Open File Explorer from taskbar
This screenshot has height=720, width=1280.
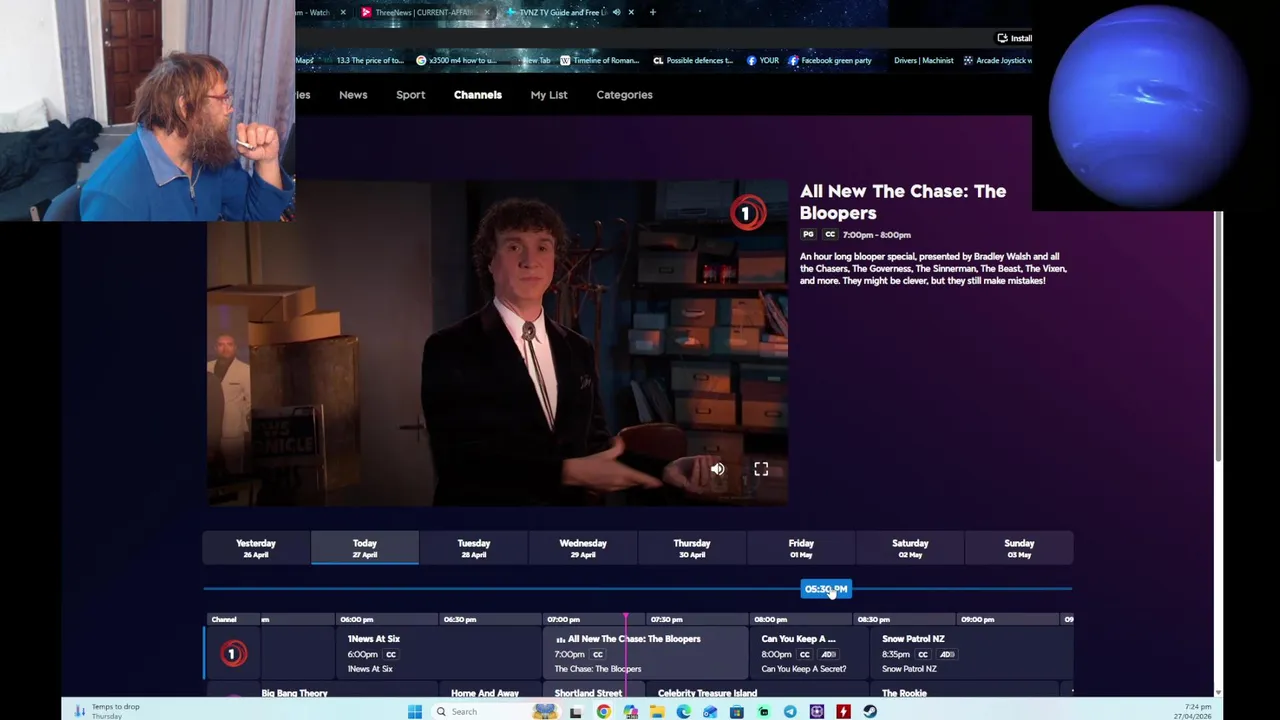click(657, 712)
